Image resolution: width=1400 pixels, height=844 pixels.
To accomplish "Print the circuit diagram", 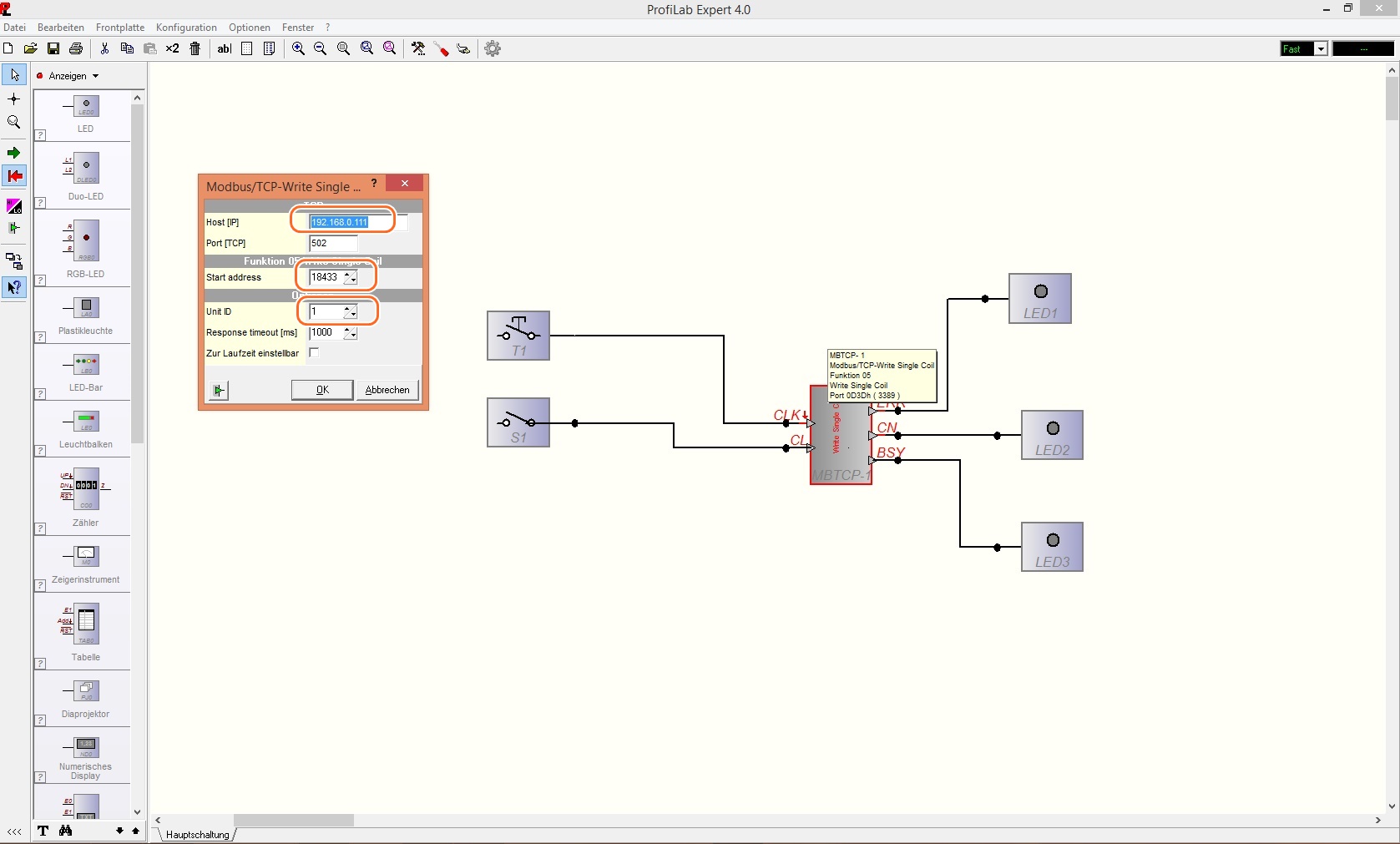I will coord(76,48).
